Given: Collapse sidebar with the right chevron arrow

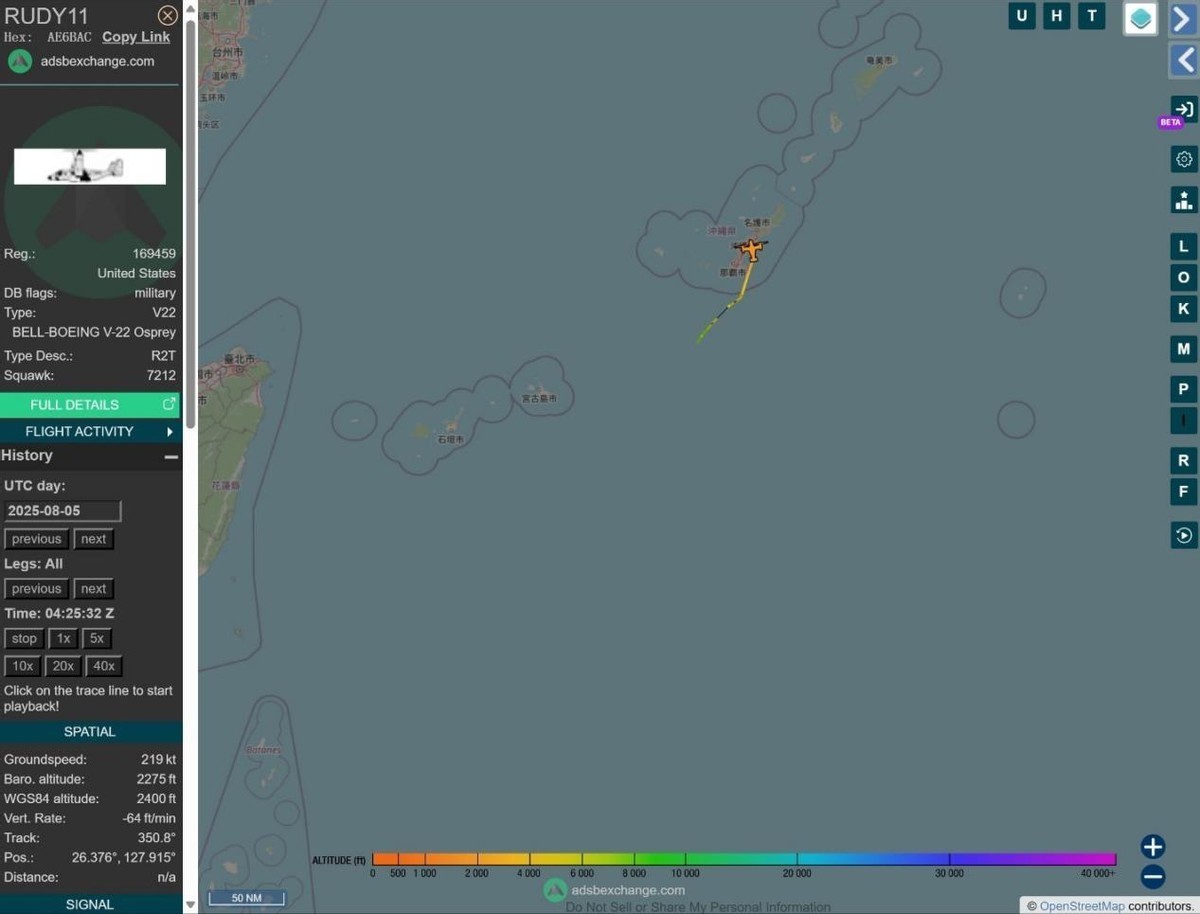Looking at the screenshot, I should pos(1184,18).
